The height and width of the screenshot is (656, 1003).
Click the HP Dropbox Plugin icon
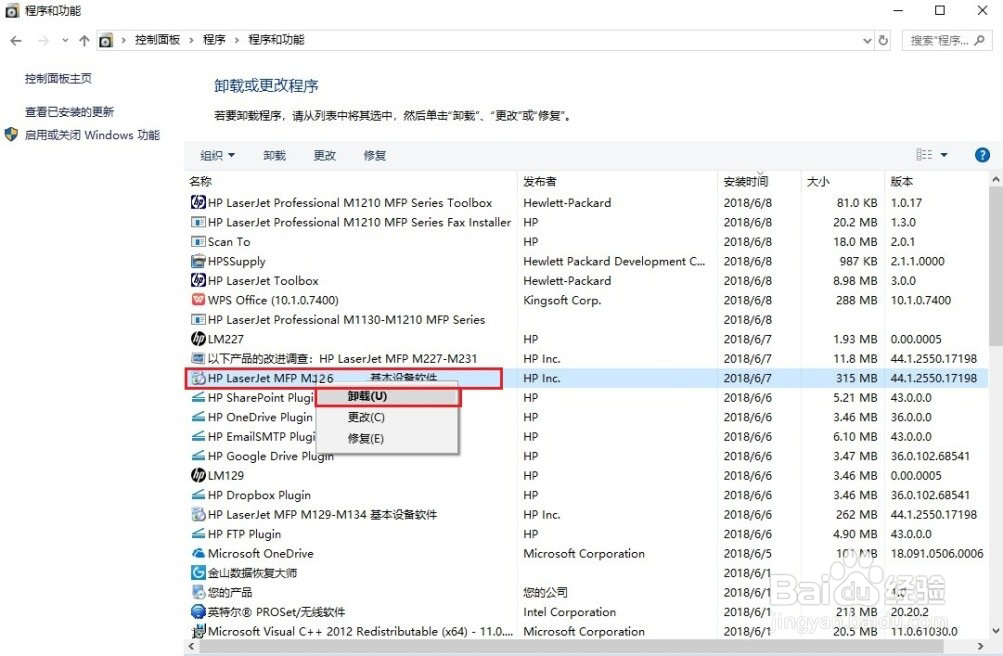(198, 495)
